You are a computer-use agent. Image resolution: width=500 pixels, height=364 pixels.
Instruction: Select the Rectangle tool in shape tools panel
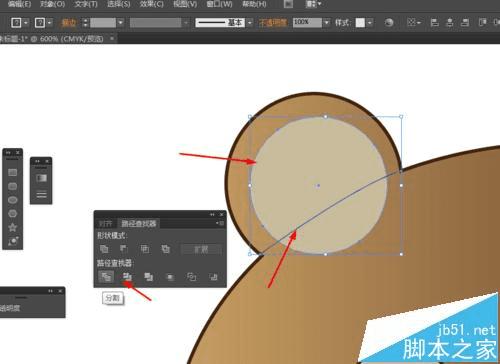pos(12,172)
